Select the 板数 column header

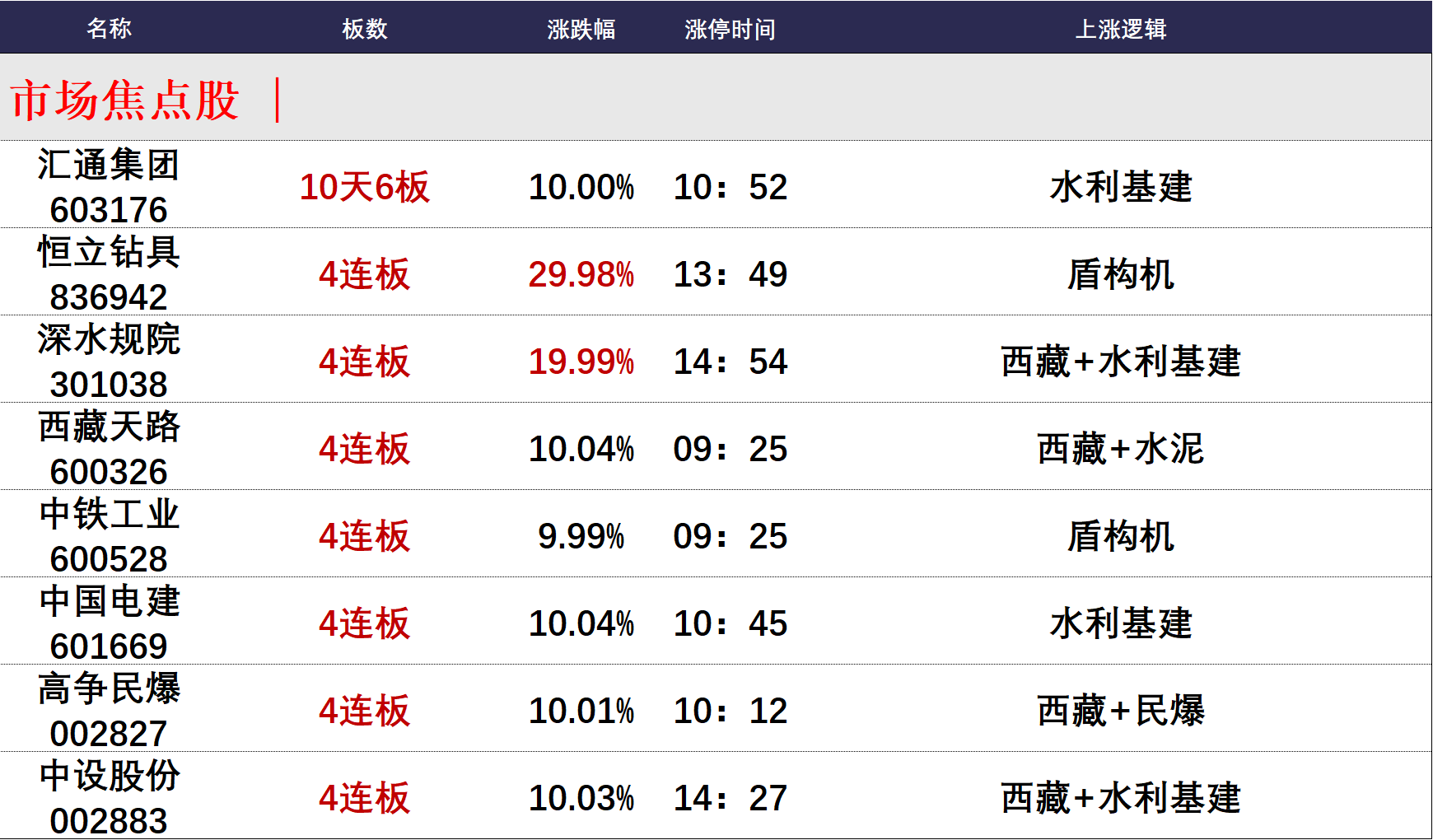(365, 29)
